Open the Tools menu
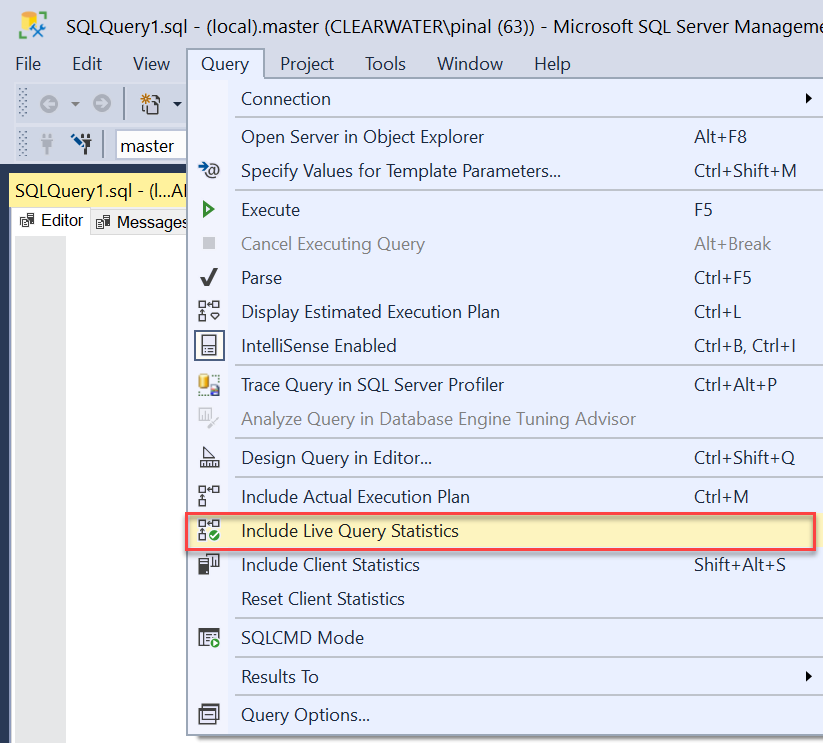The height and width of the screenshot is (743, 823). point(385,64)
